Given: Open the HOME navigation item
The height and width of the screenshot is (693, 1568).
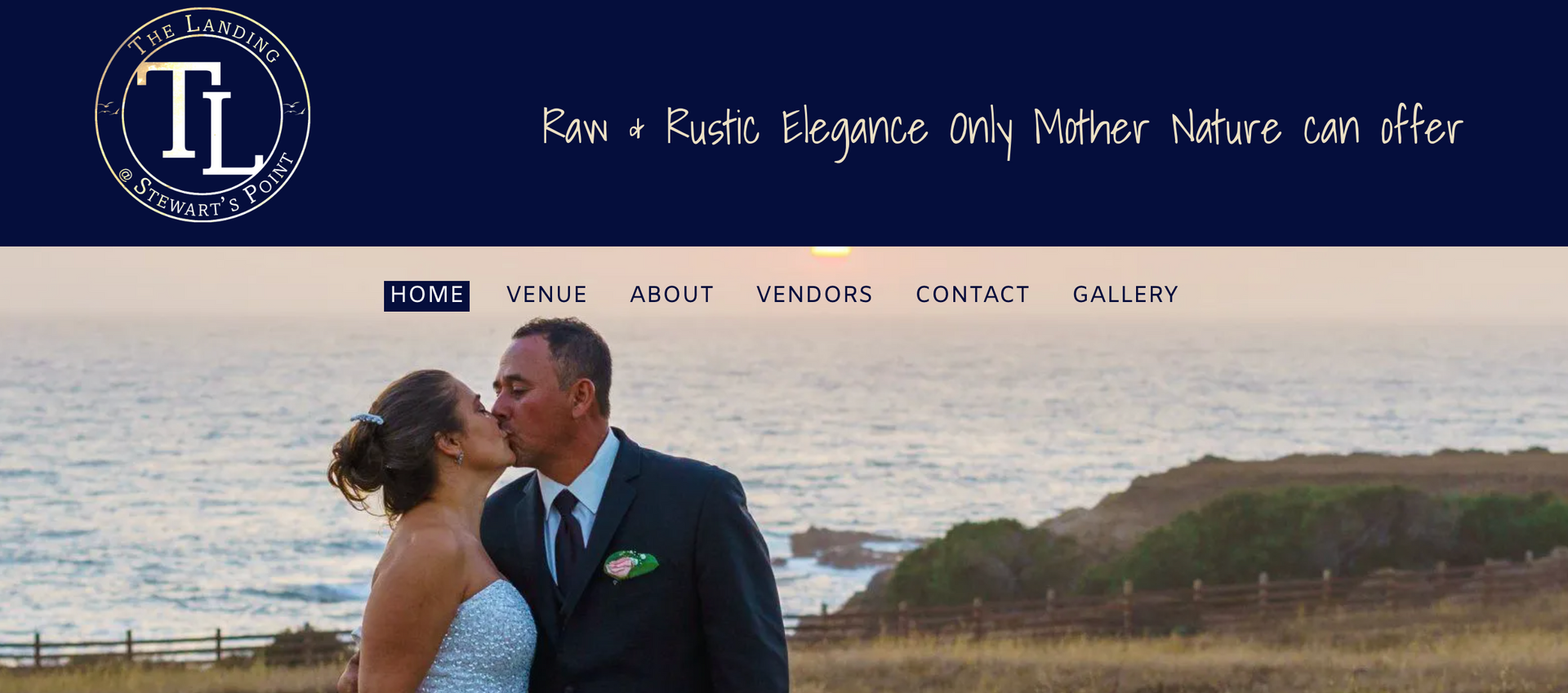Looking at the screenshot, I should click(x=426, y=295).
